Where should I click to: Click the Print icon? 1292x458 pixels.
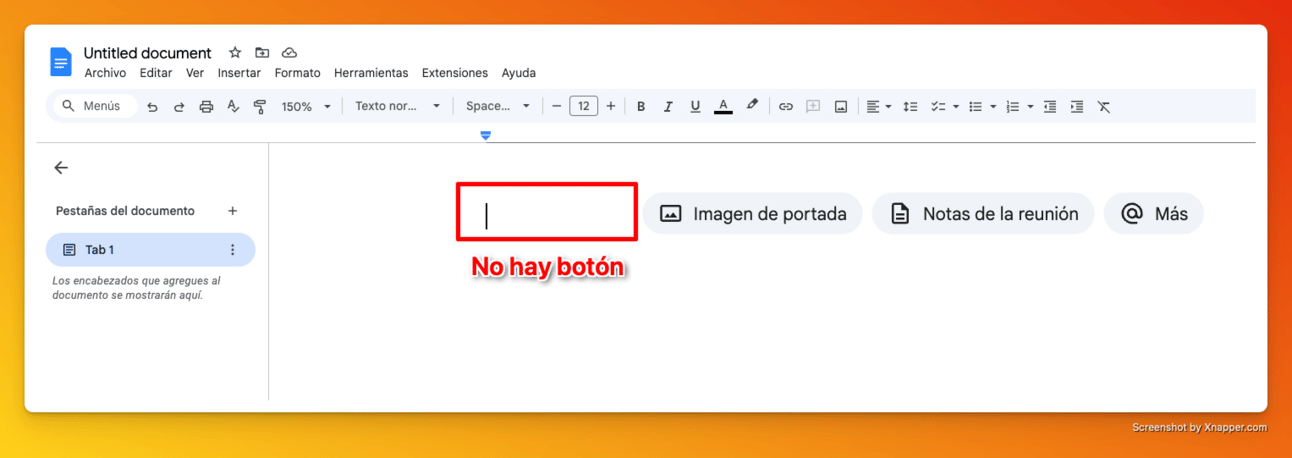(206, 106)
